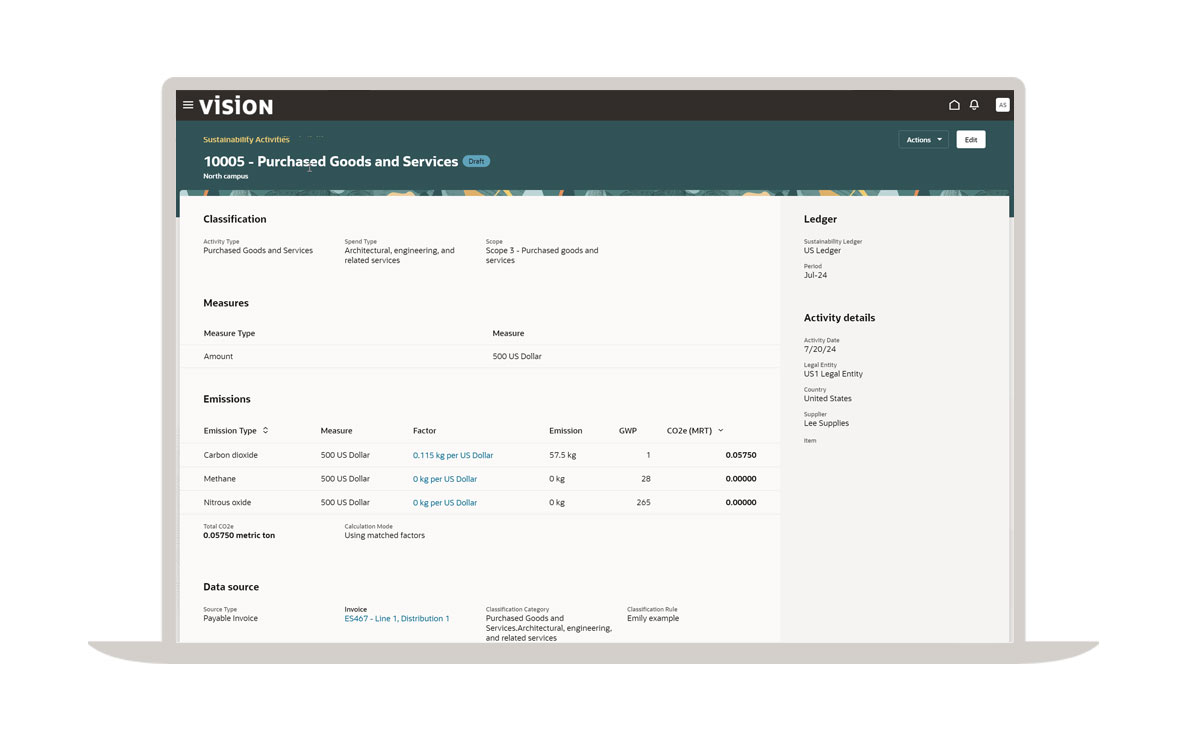
Task: Sort by Emission Type using sort arrows
Action: [265, 431]
